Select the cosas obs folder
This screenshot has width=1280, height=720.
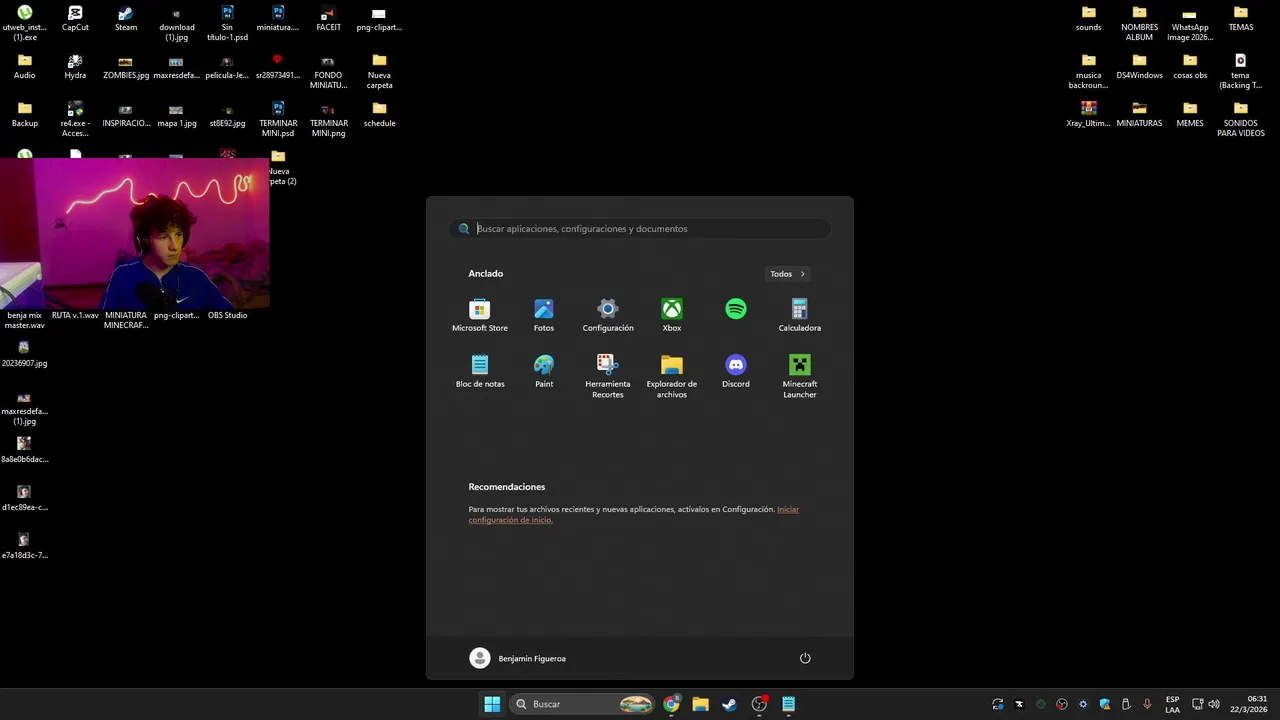[x=1190, y=67]
